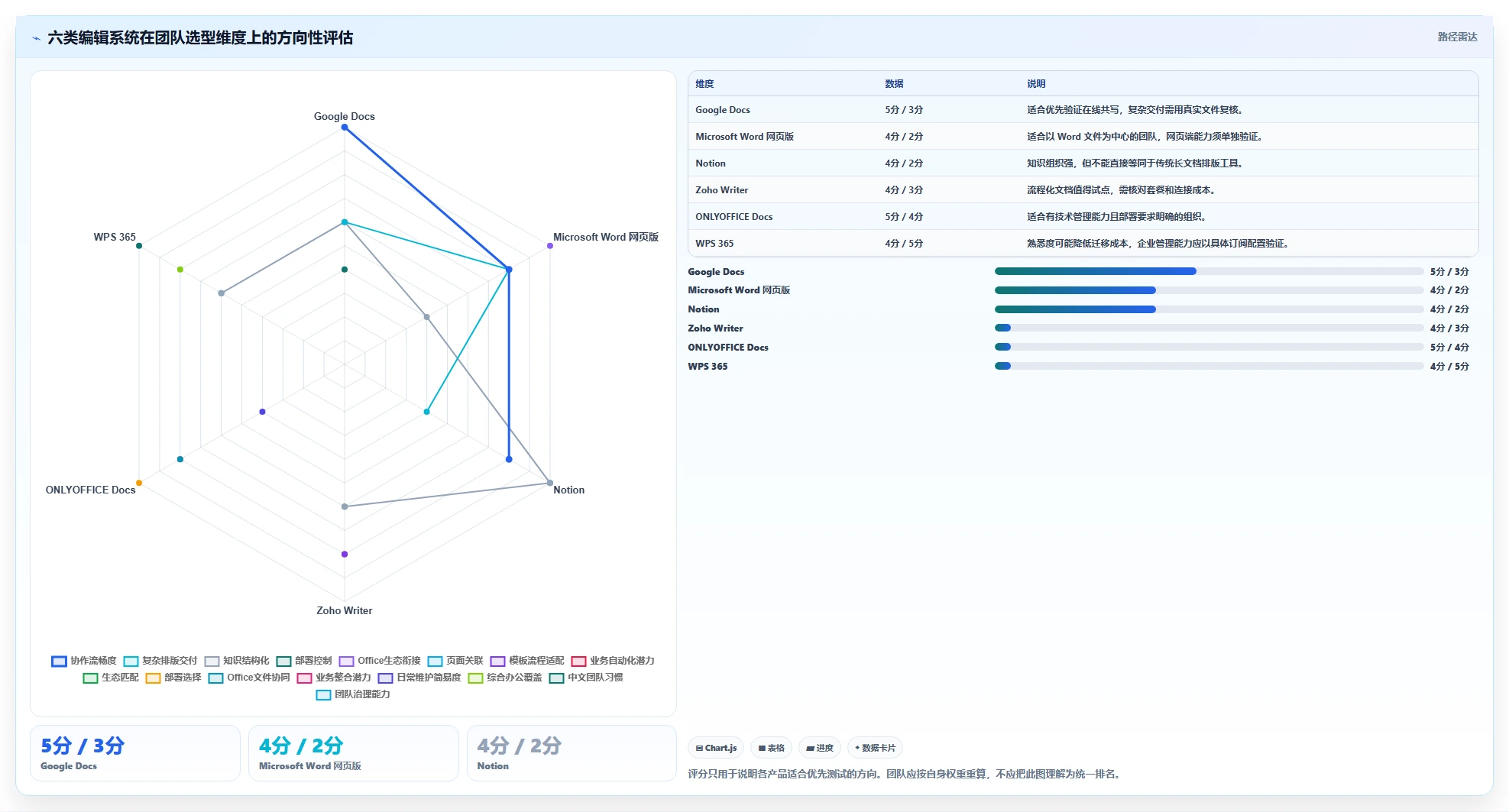Toggle the 业务自动化潜力 legend series
This screenshot has height=812, width=1509.
pos(613,661)
